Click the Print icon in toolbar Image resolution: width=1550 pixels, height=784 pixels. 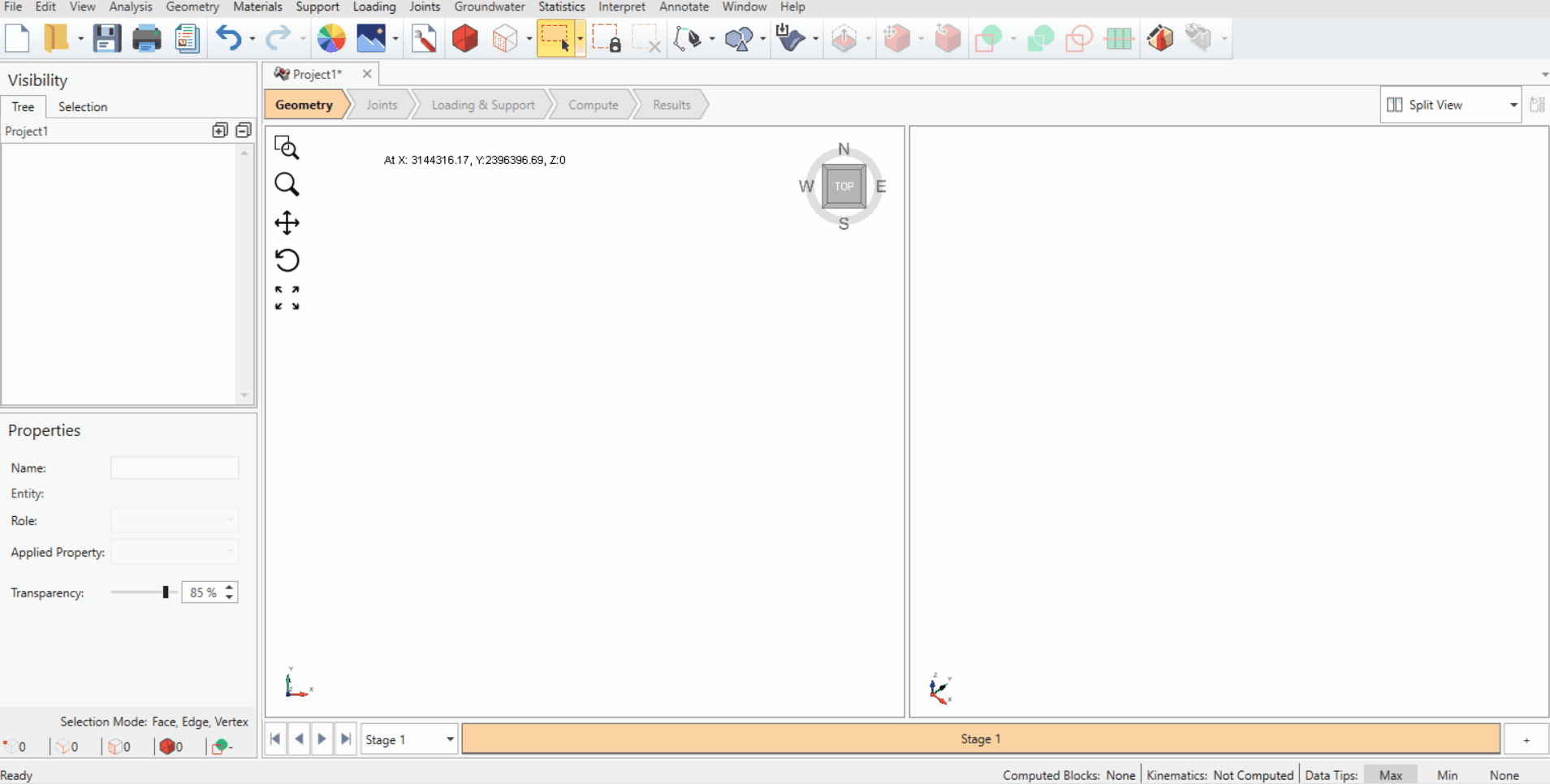click(x=146, y=38)
